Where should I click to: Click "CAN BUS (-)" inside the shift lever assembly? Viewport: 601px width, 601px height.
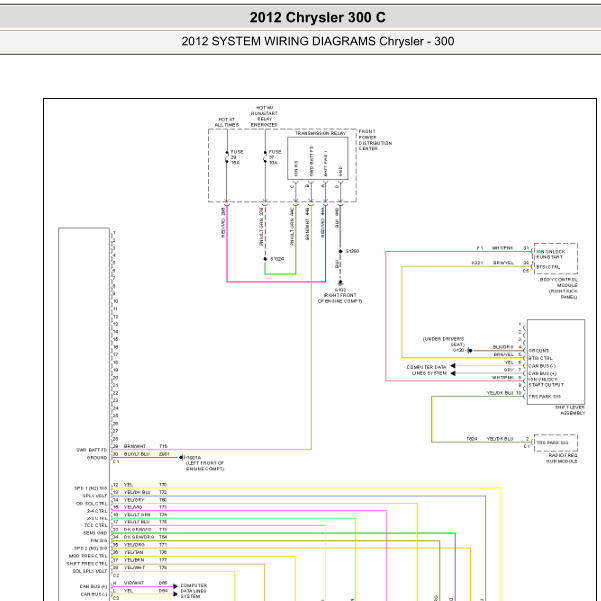[542, 366]
